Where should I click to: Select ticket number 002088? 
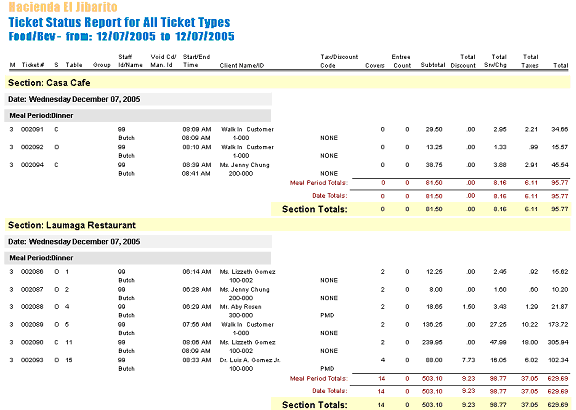coord(32,306)
